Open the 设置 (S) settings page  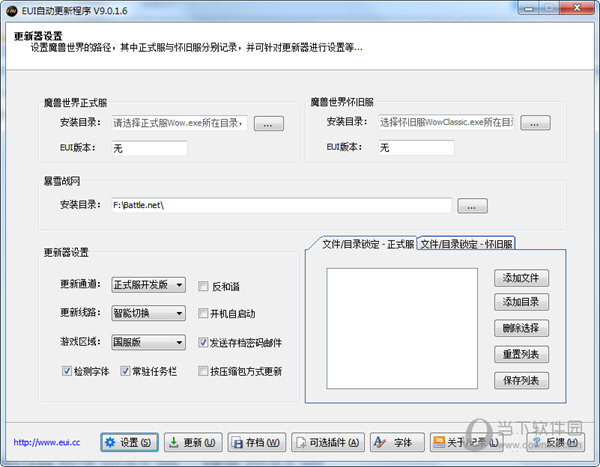129,443
